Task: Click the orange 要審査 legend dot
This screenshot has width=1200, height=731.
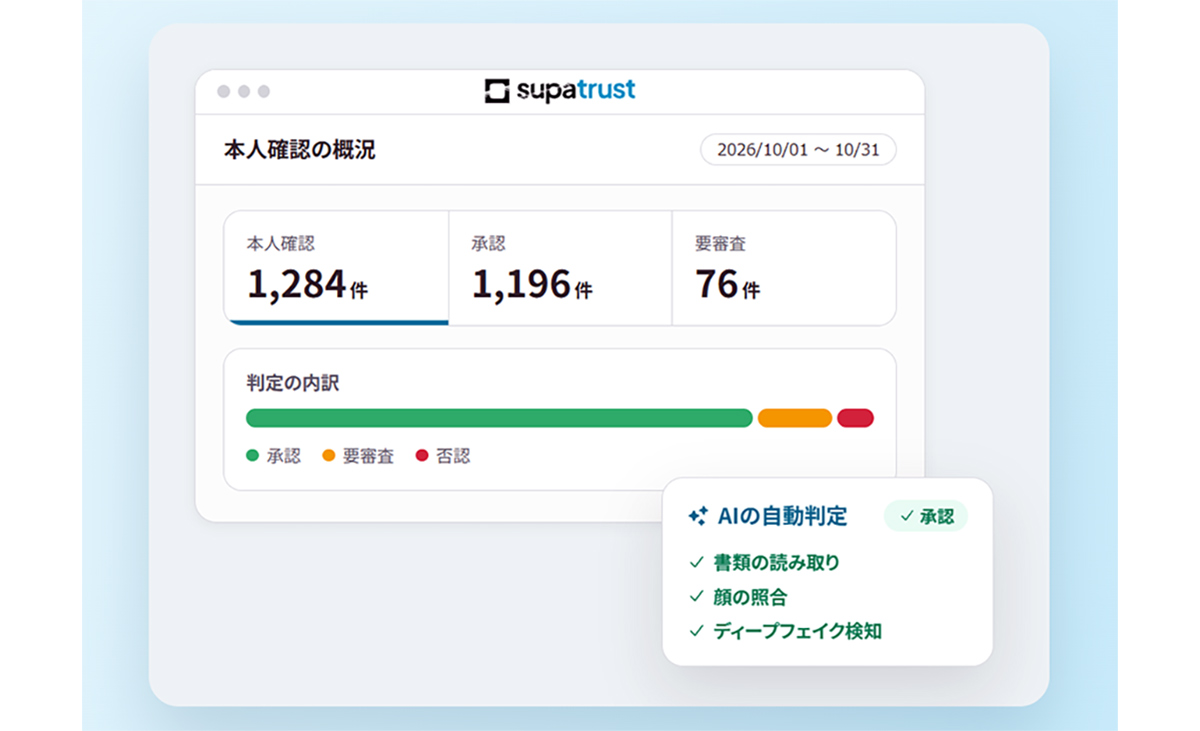Action: click(x=329, y=456)
